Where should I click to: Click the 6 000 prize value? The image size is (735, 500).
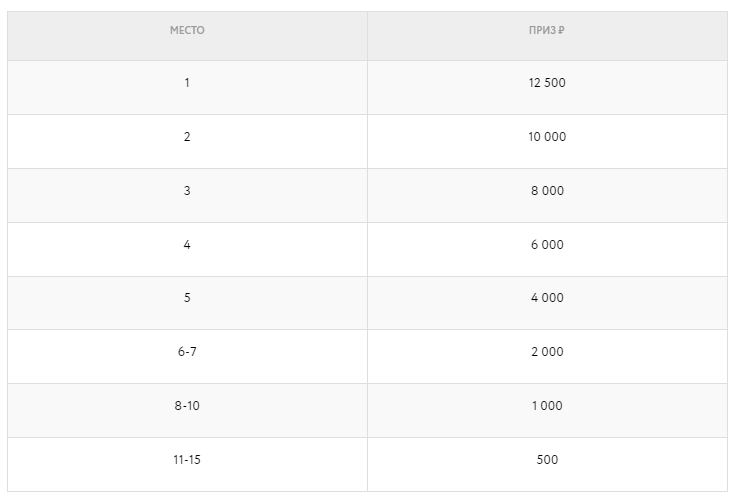click(547, 245)
